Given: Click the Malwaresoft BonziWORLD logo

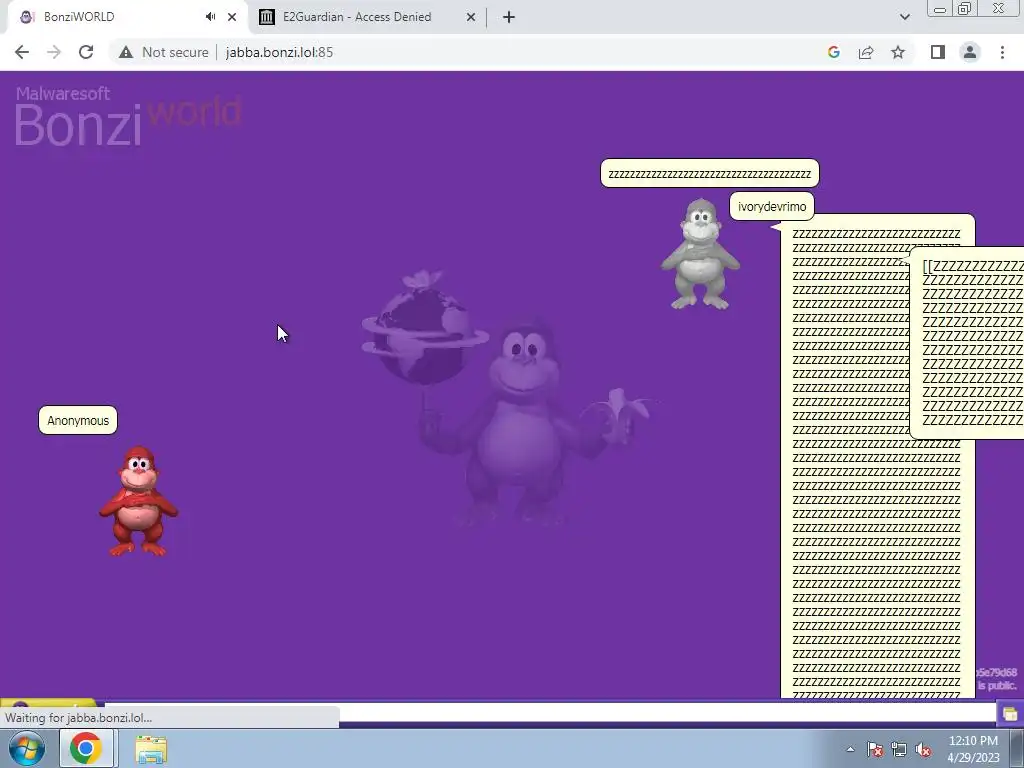Looking at the screenshot, I should (128, 116).
